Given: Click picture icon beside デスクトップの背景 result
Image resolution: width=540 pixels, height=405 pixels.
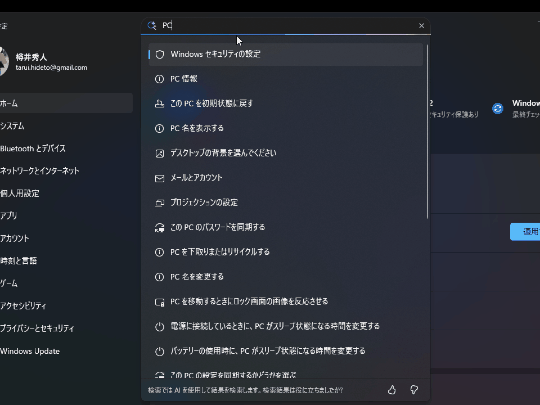Looking at the screenshot, I should point(159,153).
